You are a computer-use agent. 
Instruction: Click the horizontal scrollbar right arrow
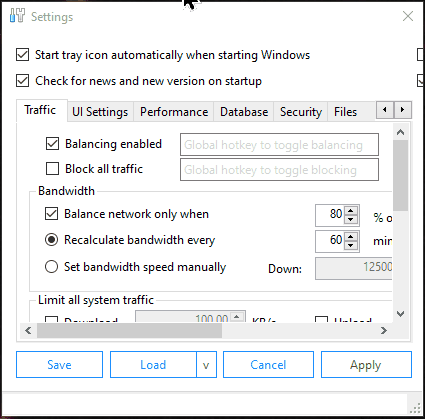coord(384,330)
